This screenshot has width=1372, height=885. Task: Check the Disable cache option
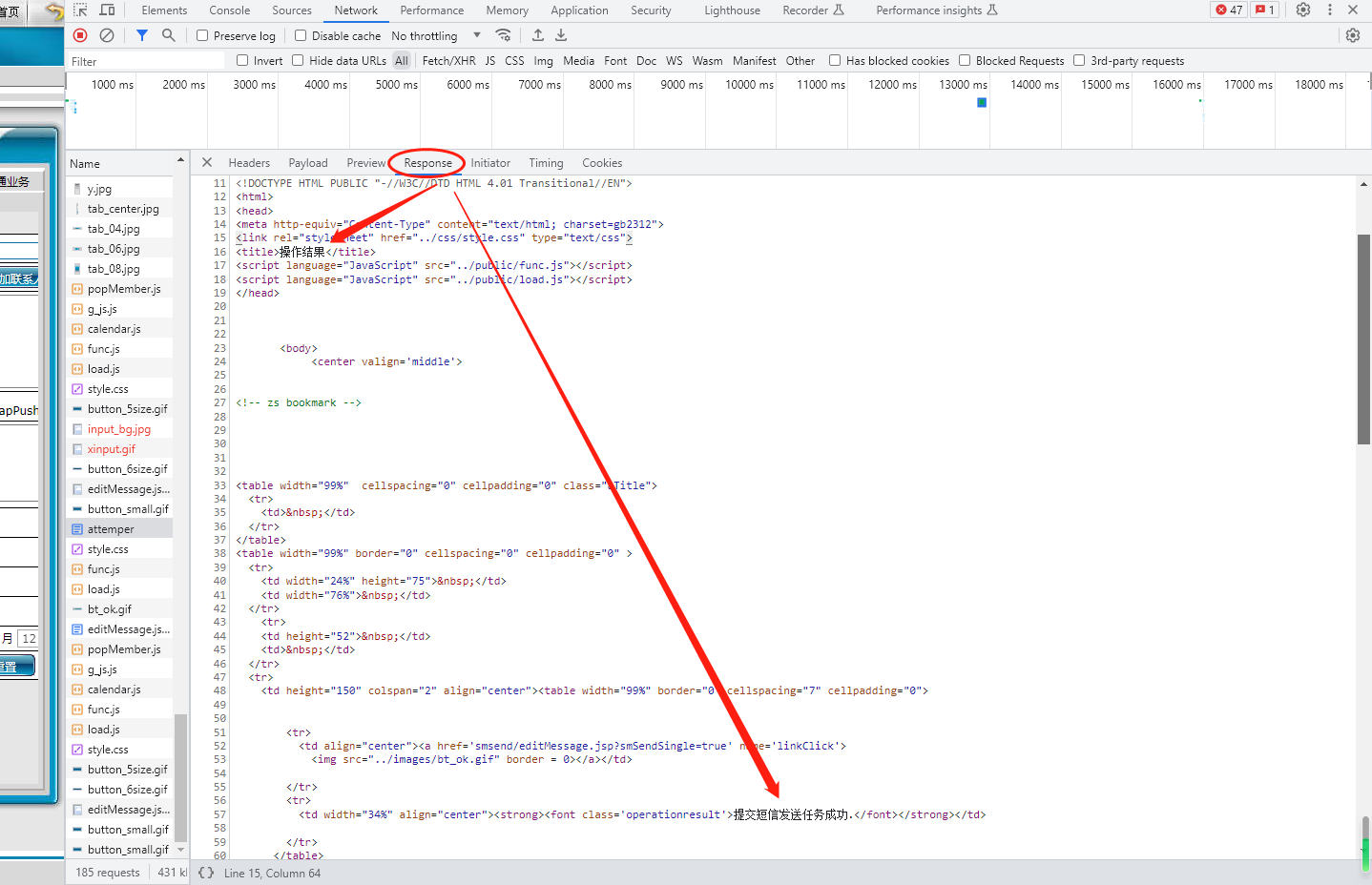[301, 35]
